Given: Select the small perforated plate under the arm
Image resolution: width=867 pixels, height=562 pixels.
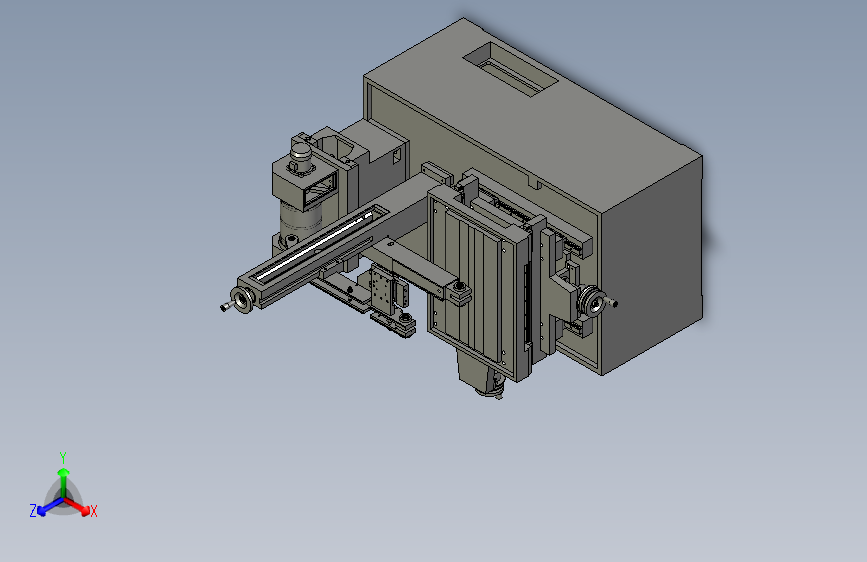Looking at the screenshot, I should [x=381, y=290].
